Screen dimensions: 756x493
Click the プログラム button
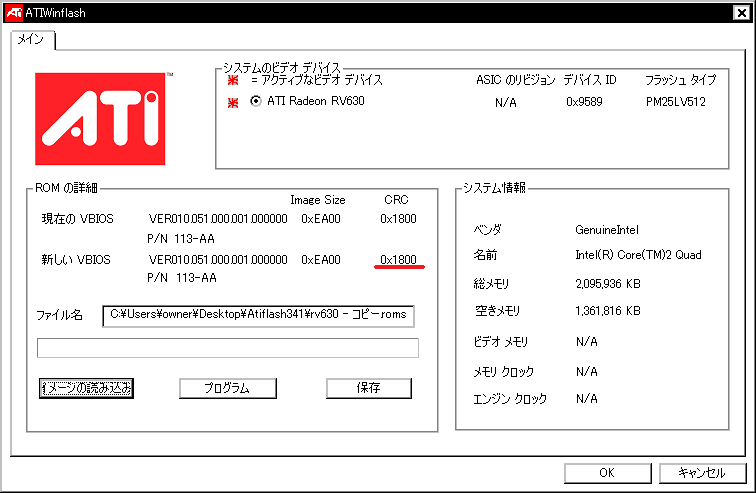point(228,388)
